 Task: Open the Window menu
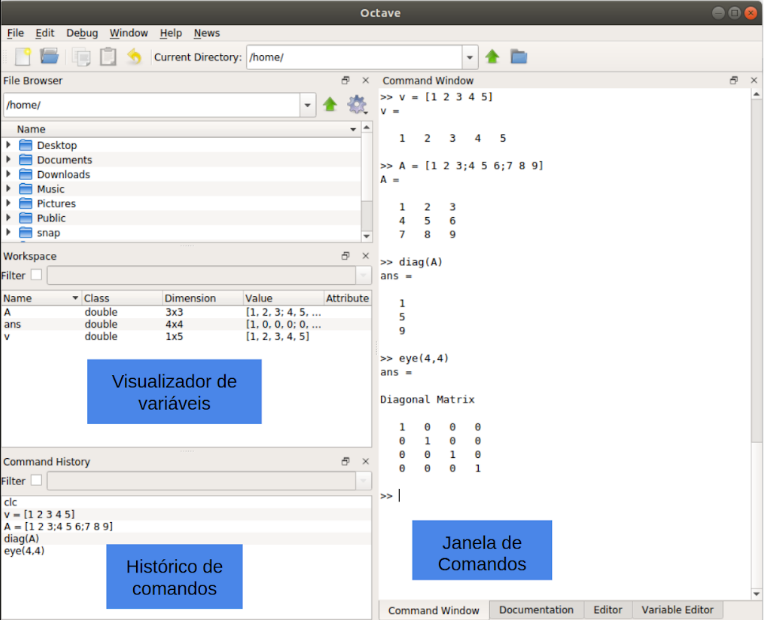pos(129,33)
